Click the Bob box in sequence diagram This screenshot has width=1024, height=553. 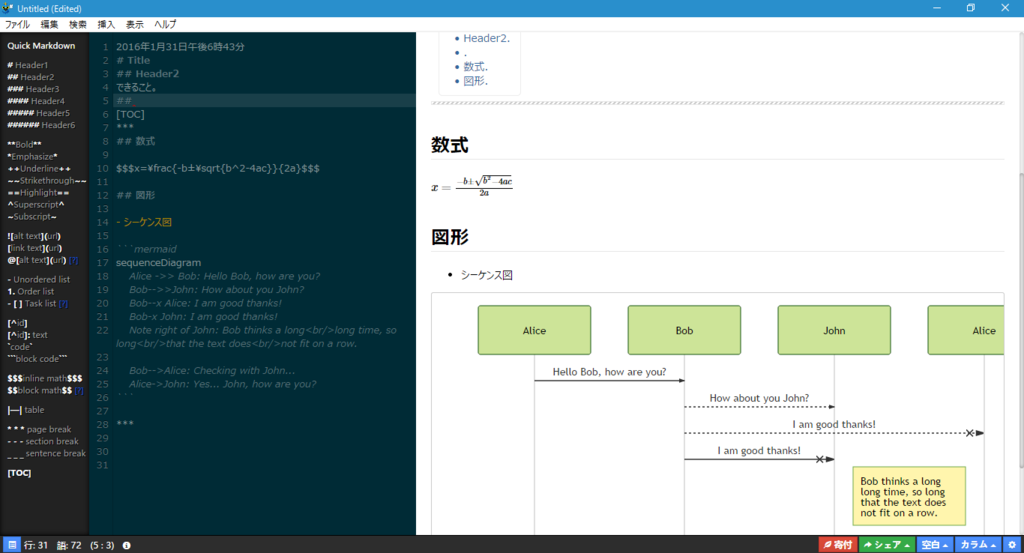(684, 330)
